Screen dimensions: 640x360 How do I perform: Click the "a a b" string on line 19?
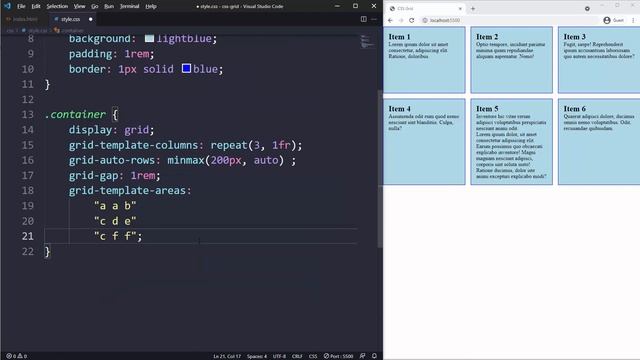tap(115, 206)
